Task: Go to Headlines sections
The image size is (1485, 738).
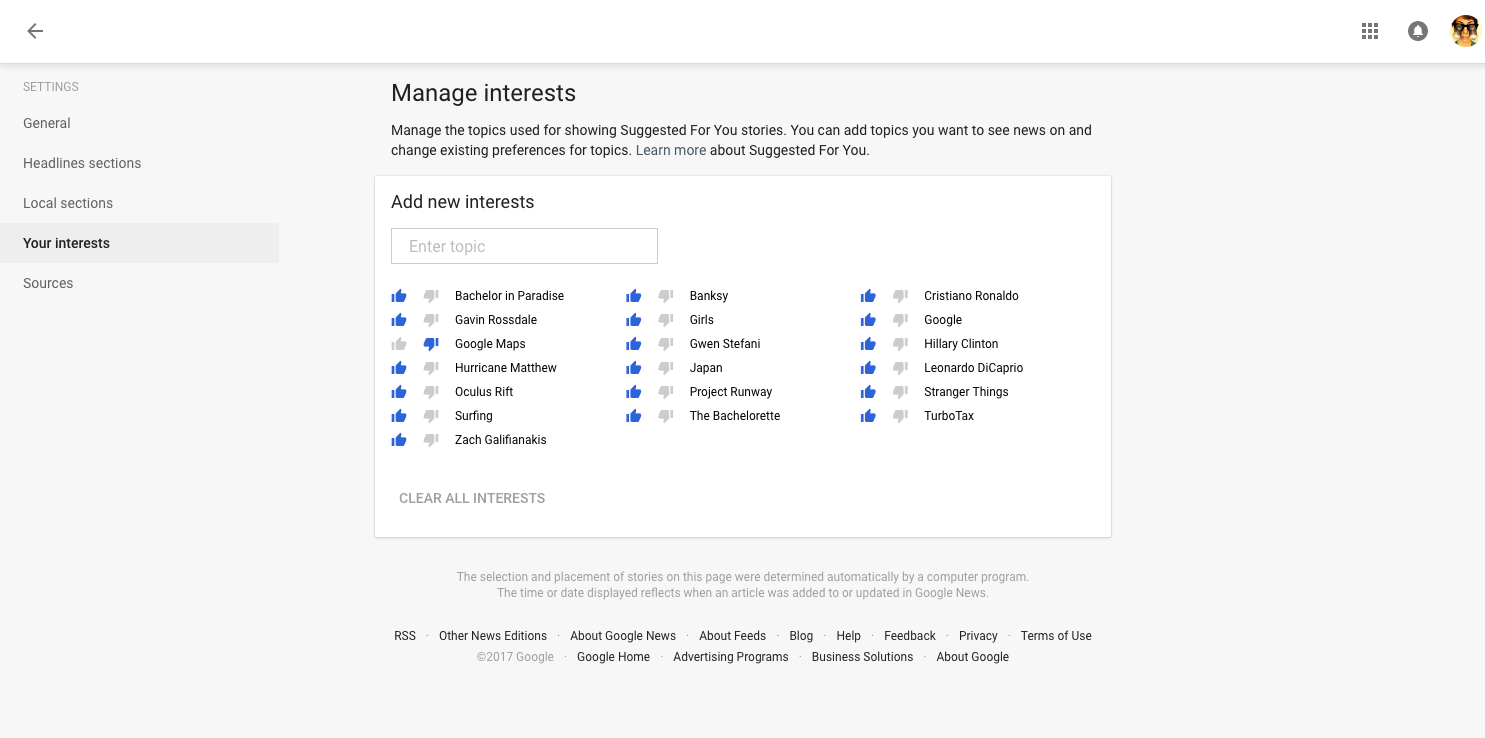Action: pyautogui.click(x=82, y=163)
